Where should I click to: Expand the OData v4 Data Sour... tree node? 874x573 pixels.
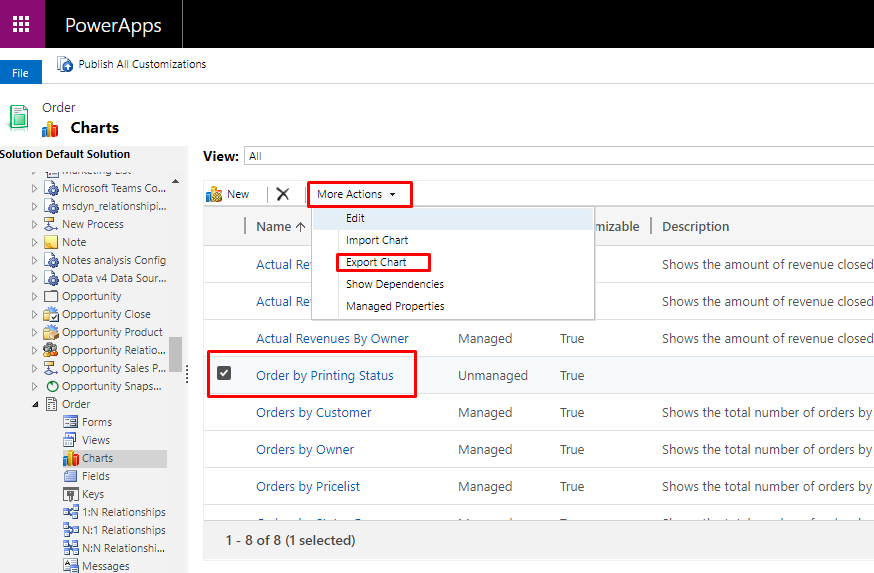35,278
